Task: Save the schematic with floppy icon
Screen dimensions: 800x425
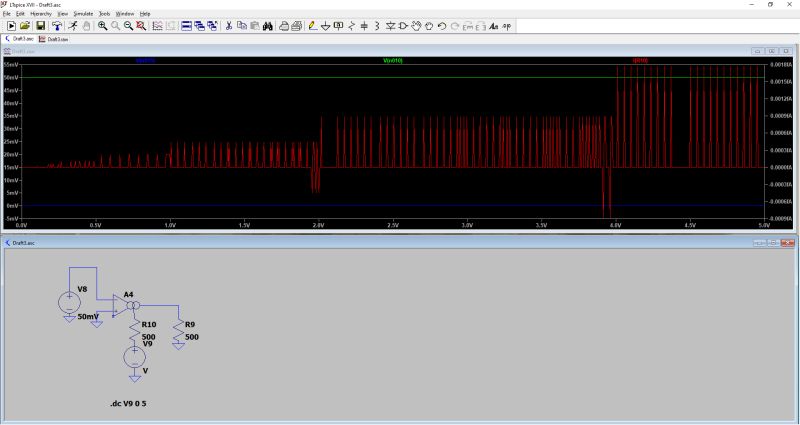Action: click(x=40, y=26)
